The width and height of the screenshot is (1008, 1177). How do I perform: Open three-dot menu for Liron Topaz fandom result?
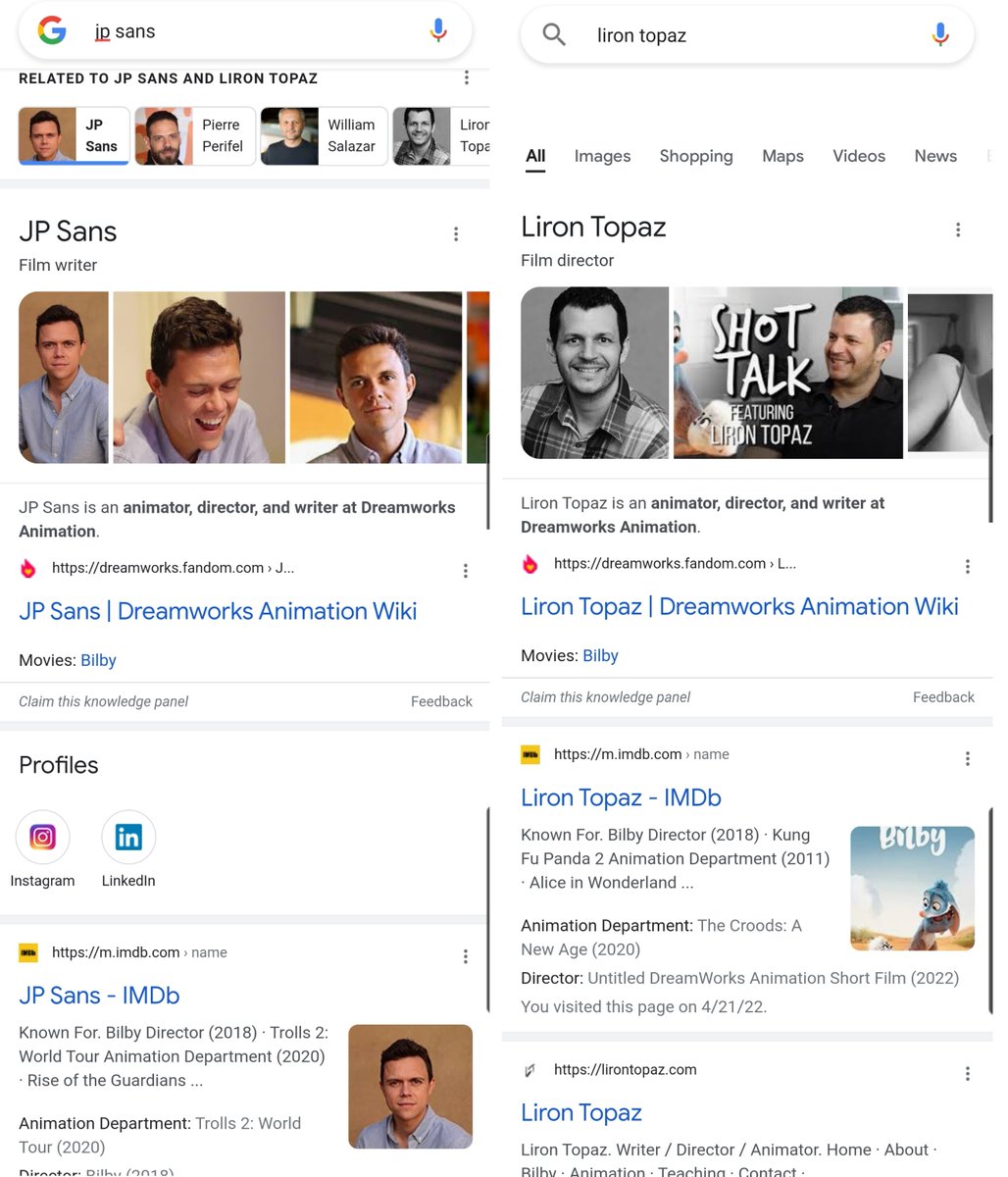(x=967, y=566)
